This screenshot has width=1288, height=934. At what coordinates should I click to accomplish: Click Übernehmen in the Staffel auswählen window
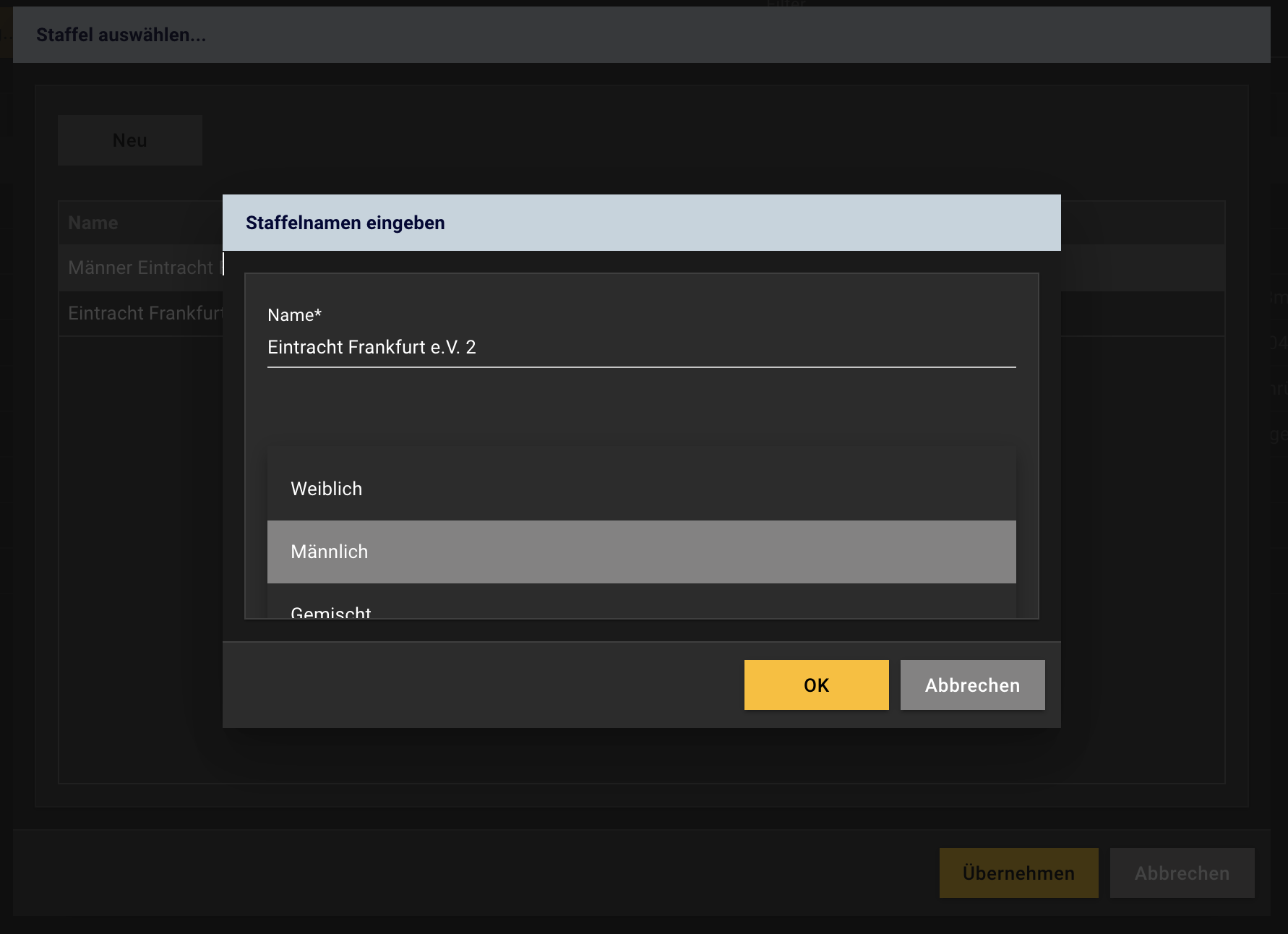click(1018, 873)
